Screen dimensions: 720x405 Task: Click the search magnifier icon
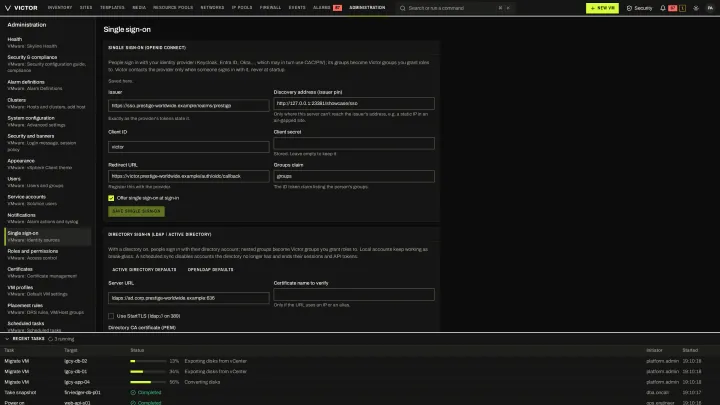tap(403, 8)
